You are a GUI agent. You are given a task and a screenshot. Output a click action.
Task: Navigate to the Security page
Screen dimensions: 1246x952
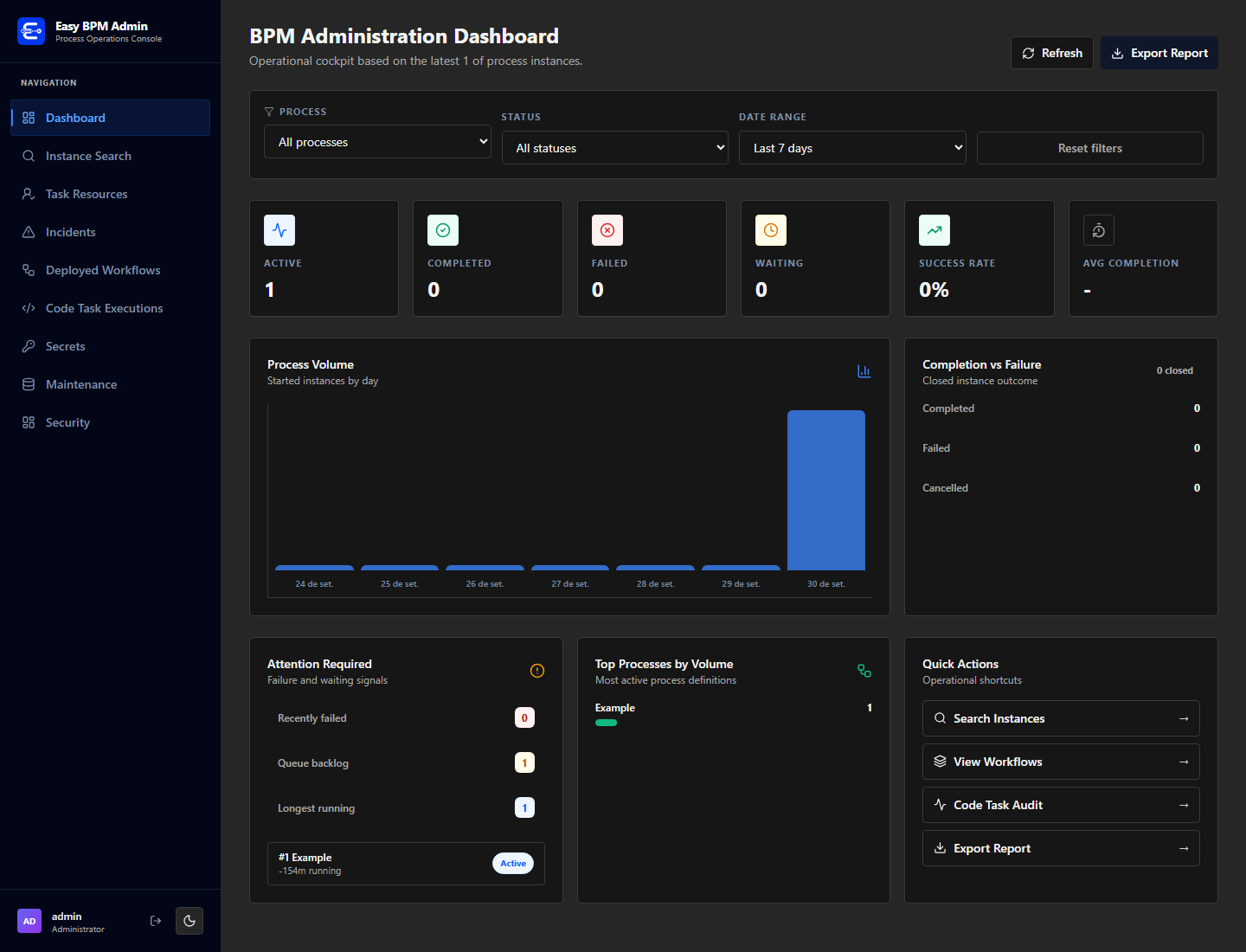point(111,422)
